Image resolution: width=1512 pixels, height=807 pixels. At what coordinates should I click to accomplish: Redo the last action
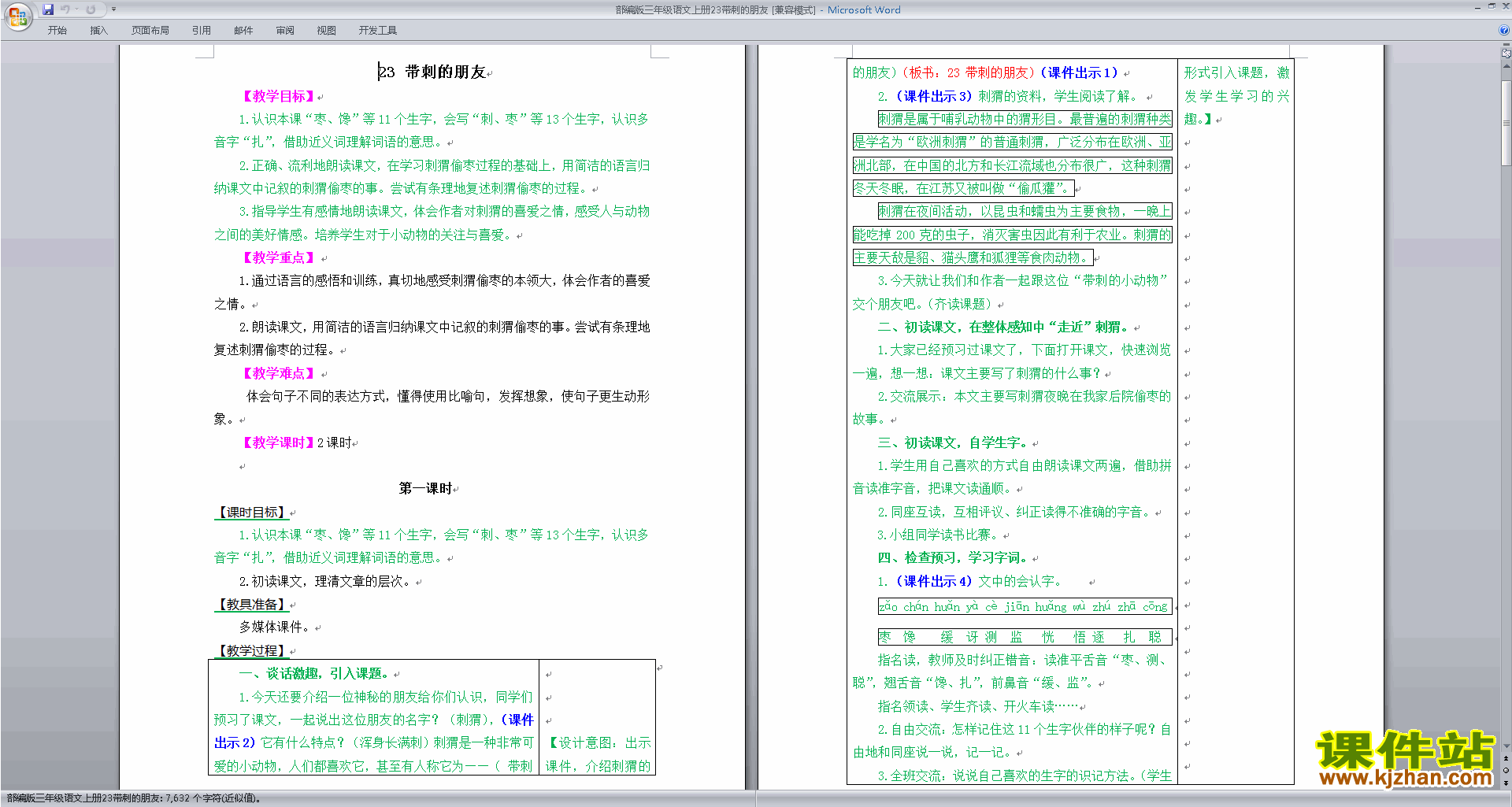click(91, 9)
